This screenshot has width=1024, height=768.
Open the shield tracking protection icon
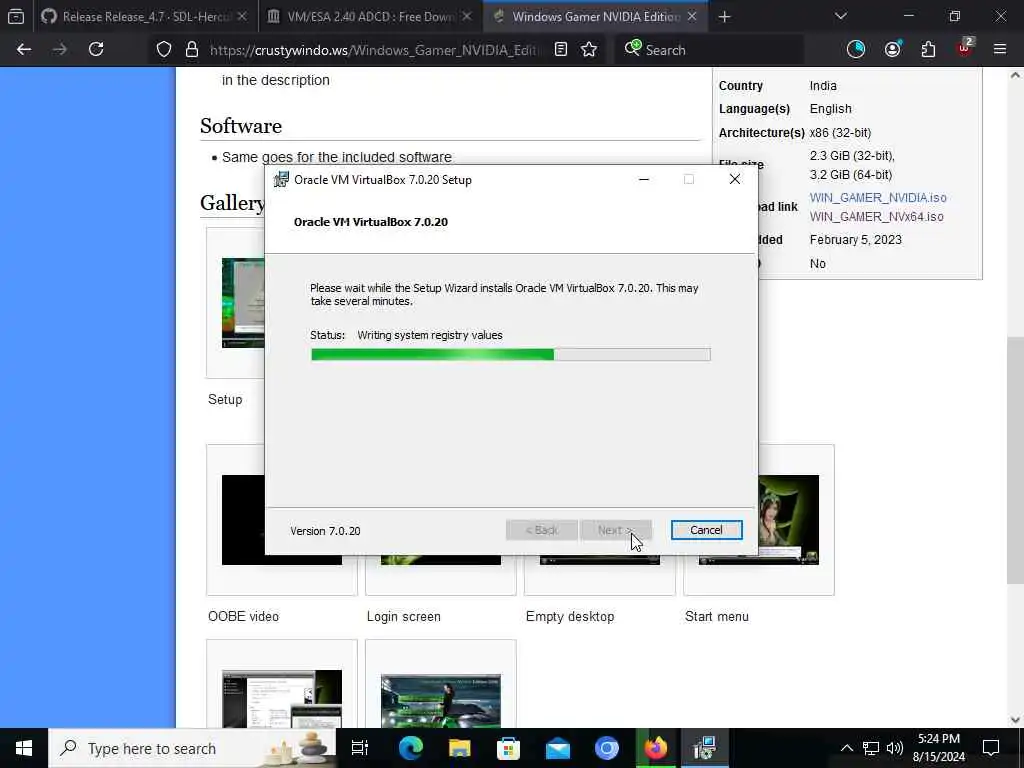[164, 50]
